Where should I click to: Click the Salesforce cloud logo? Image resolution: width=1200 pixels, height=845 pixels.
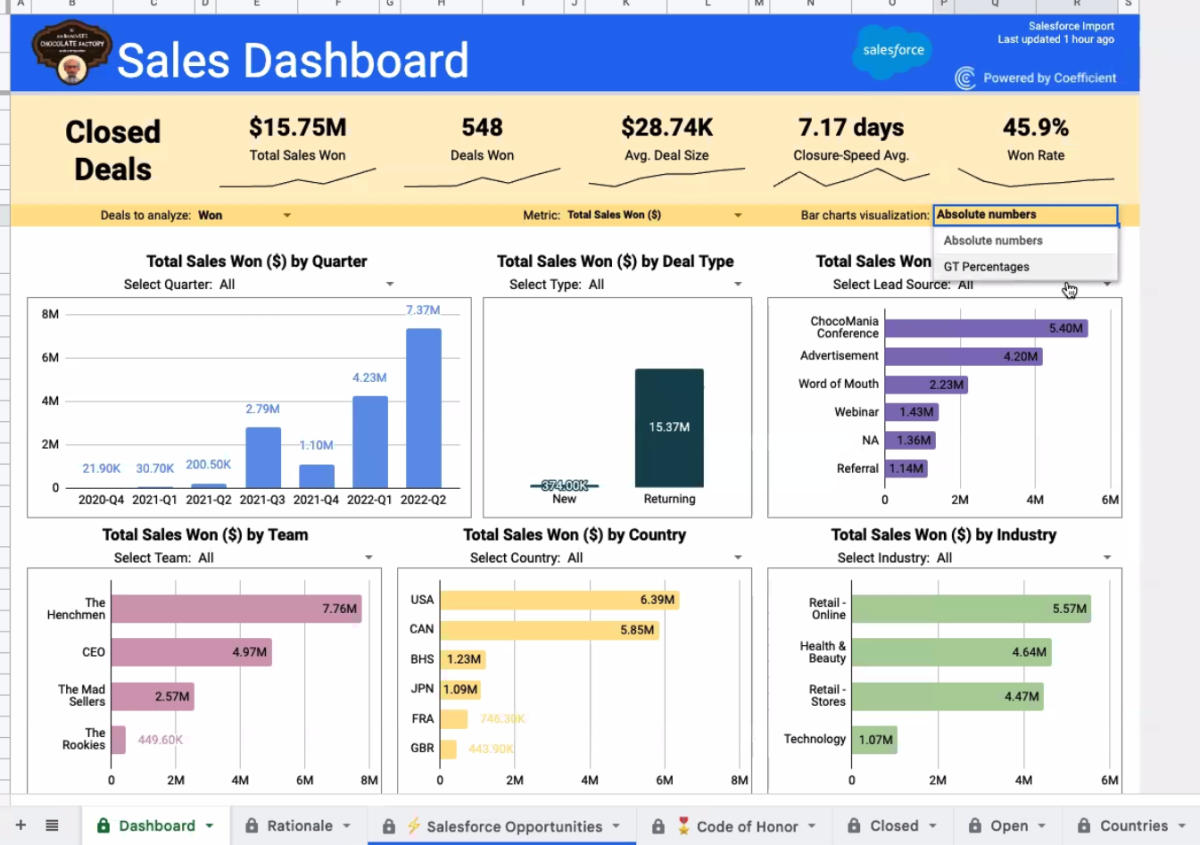(891, 52)
